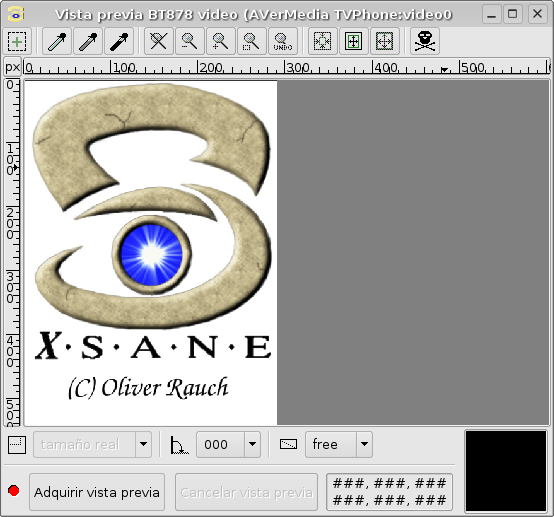
Task: Click Cancelar vista previa button
Action: click(247, 492)
